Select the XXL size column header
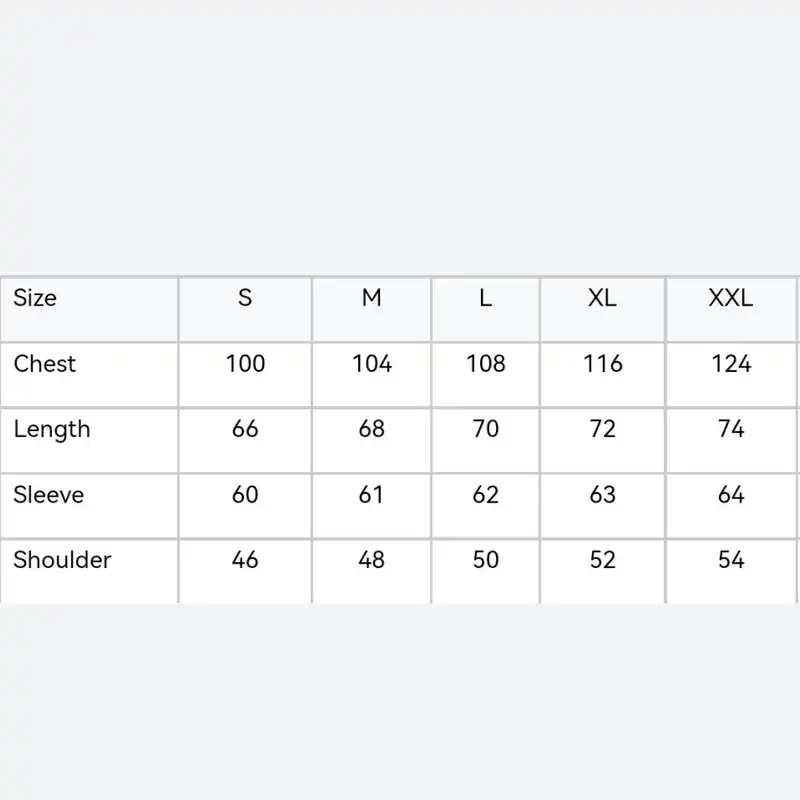The height and width of the screenshot is (800, 800). 731,298
